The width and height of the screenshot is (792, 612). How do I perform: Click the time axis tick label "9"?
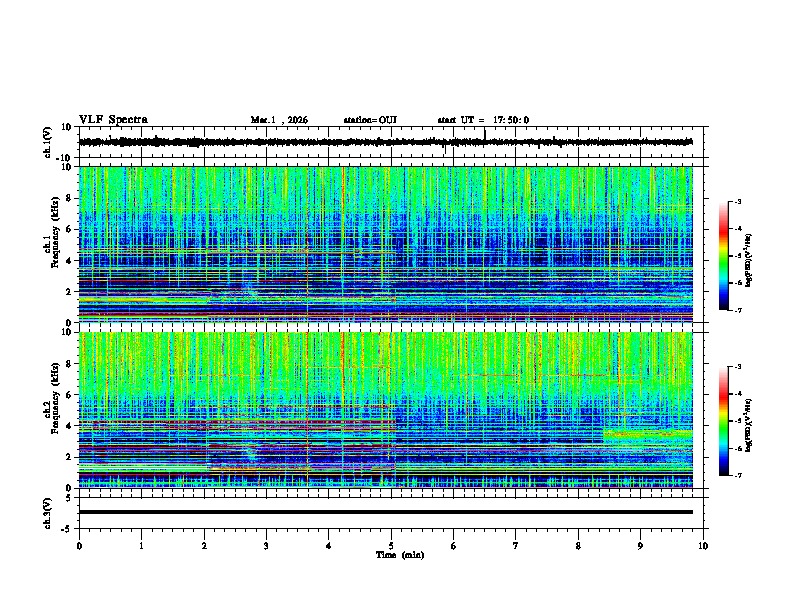pos(640,546)
